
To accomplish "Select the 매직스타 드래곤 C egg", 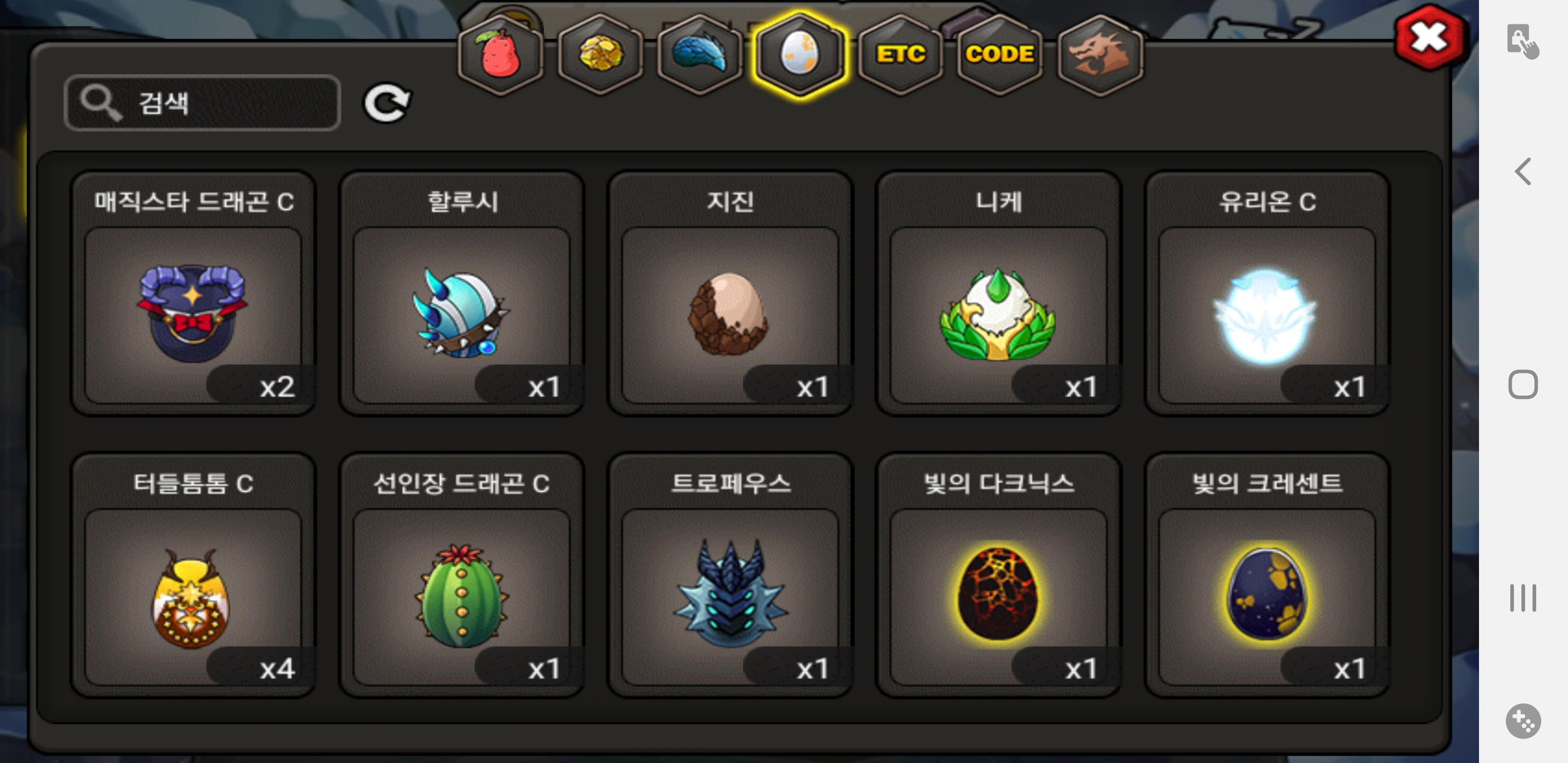I will pos(193,294).
